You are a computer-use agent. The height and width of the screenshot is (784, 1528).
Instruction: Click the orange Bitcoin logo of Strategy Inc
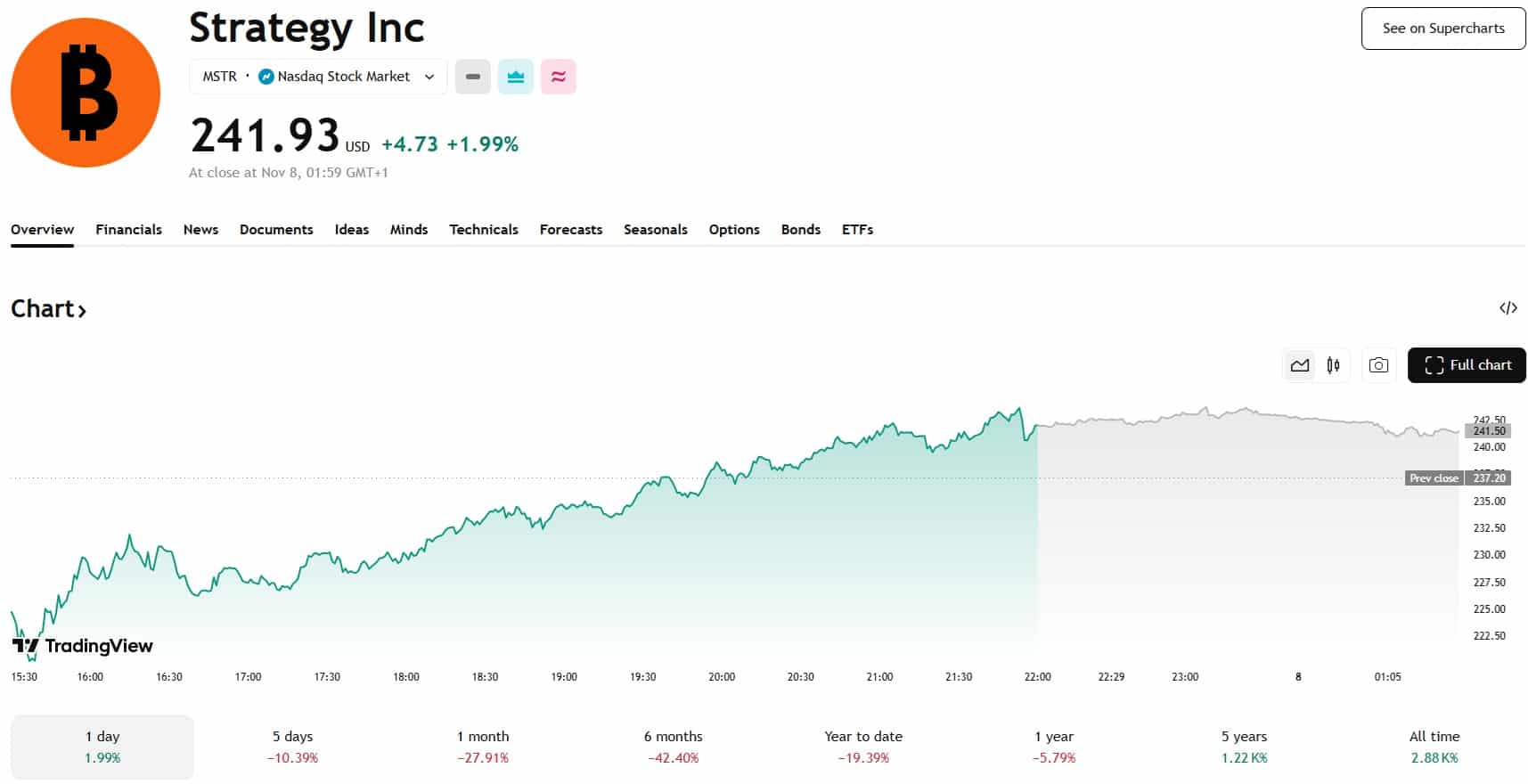click(x=86, y=93)
